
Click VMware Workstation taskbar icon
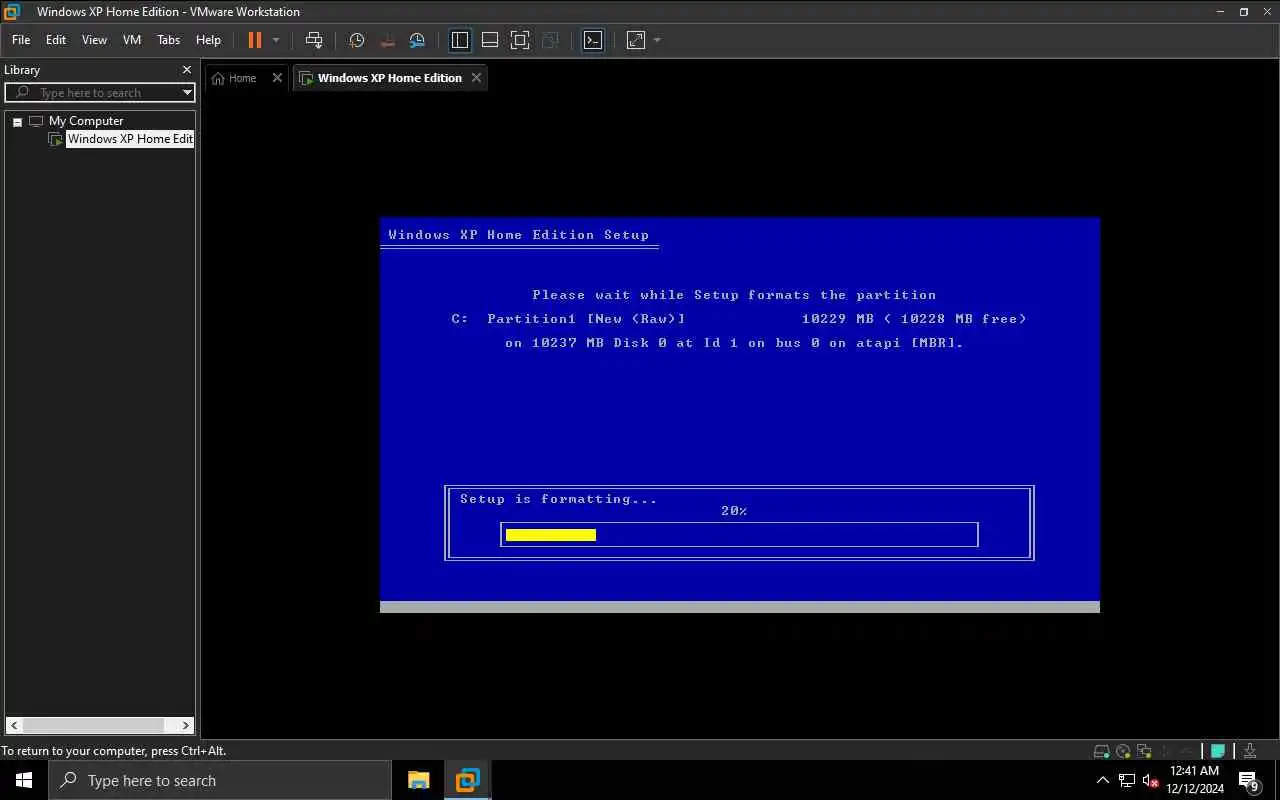click(467, 780)
